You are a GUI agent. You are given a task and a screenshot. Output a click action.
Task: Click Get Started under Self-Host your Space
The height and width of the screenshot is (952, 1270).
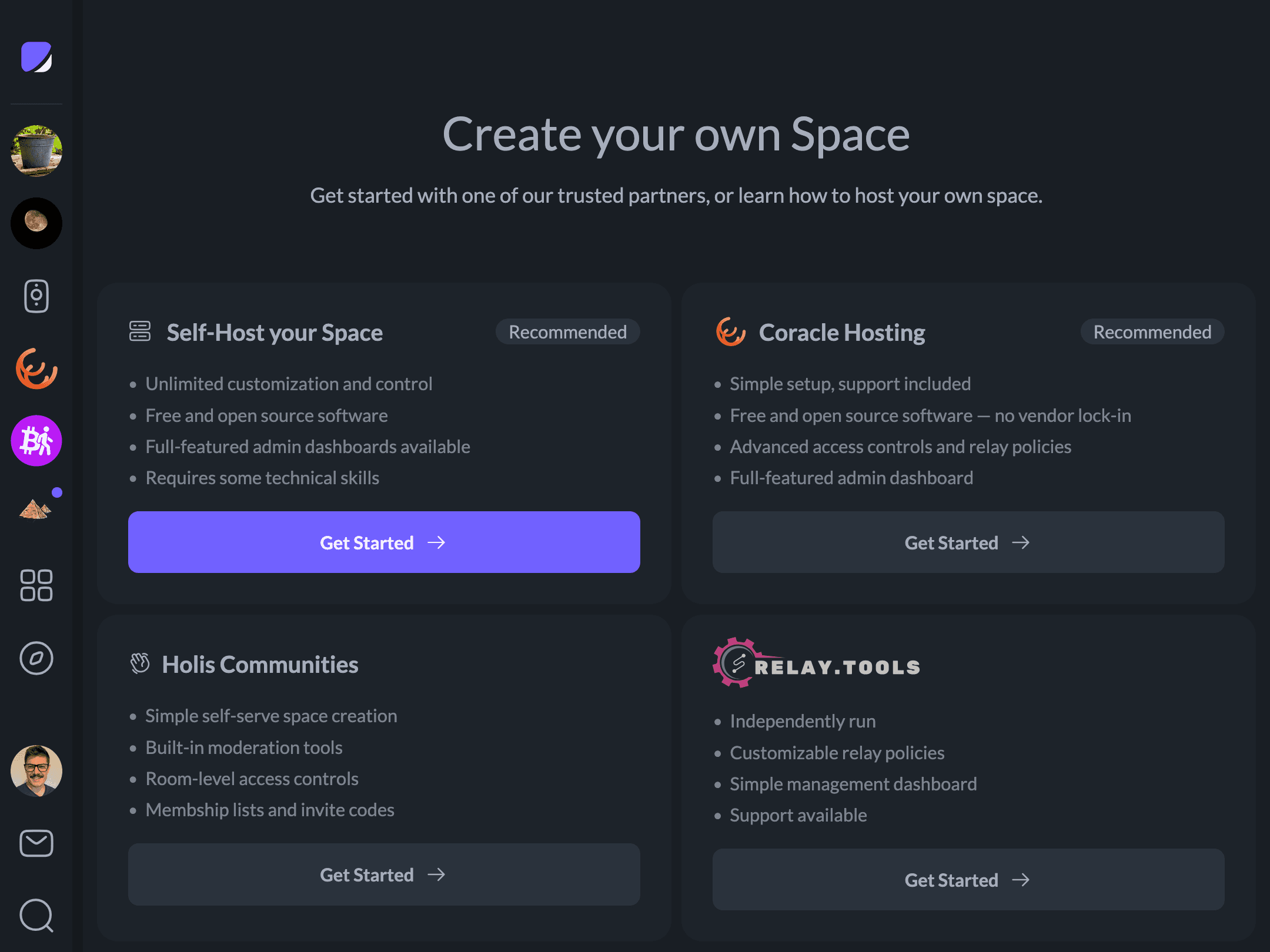pyautogui.click(x=384, y=542)
